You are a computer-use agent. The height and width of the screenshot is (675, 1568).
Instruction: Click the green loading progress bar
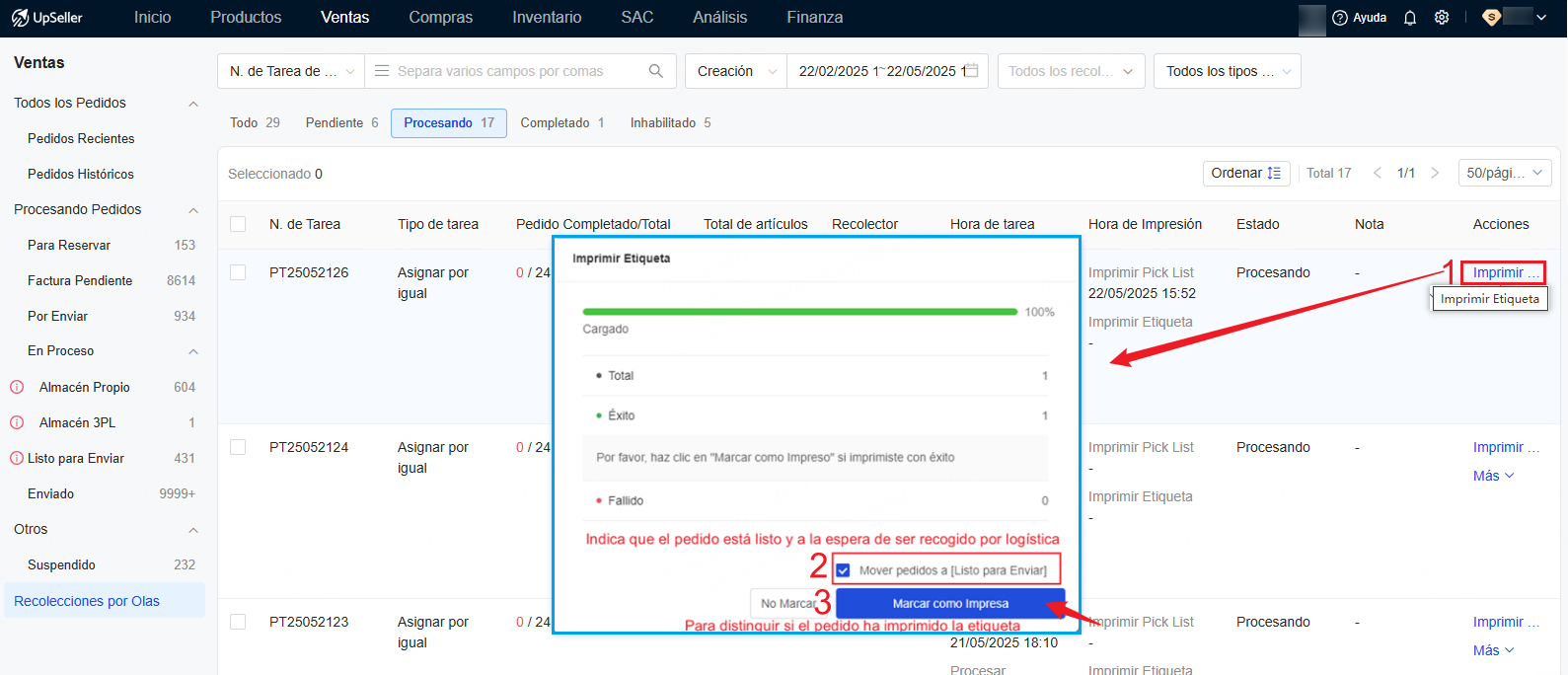coord(800,312)
